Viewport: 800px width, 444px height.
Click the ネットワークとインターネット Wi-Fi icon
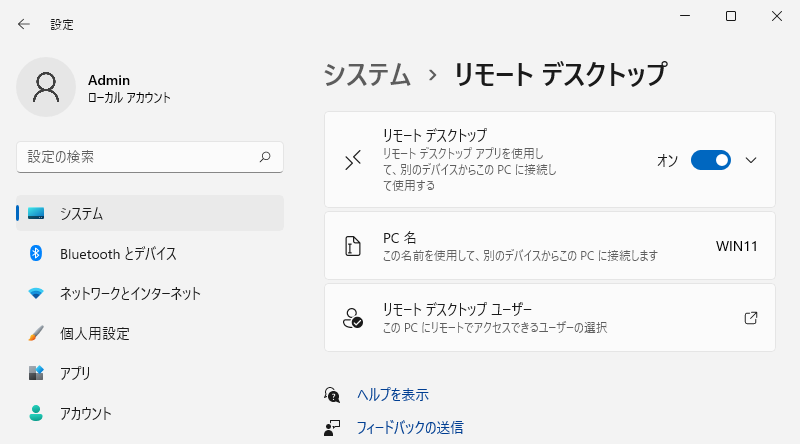coord(36,293)
